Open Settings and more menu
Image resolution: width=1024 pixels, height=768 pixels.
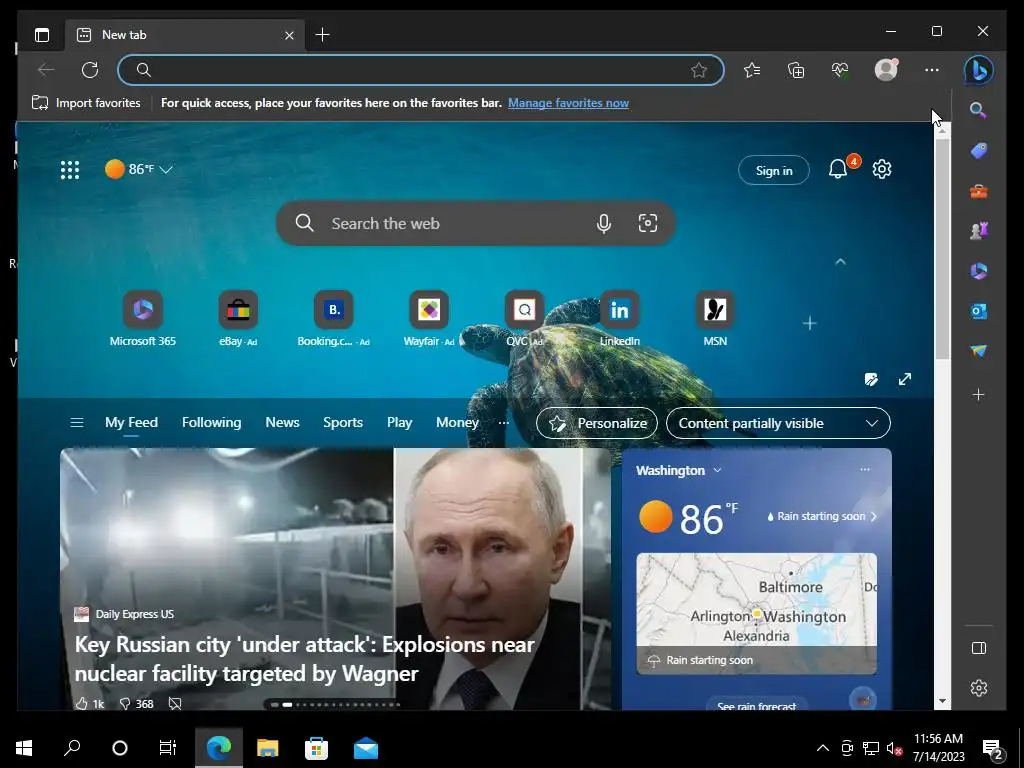pyautogui.click(x=932, y=70)
